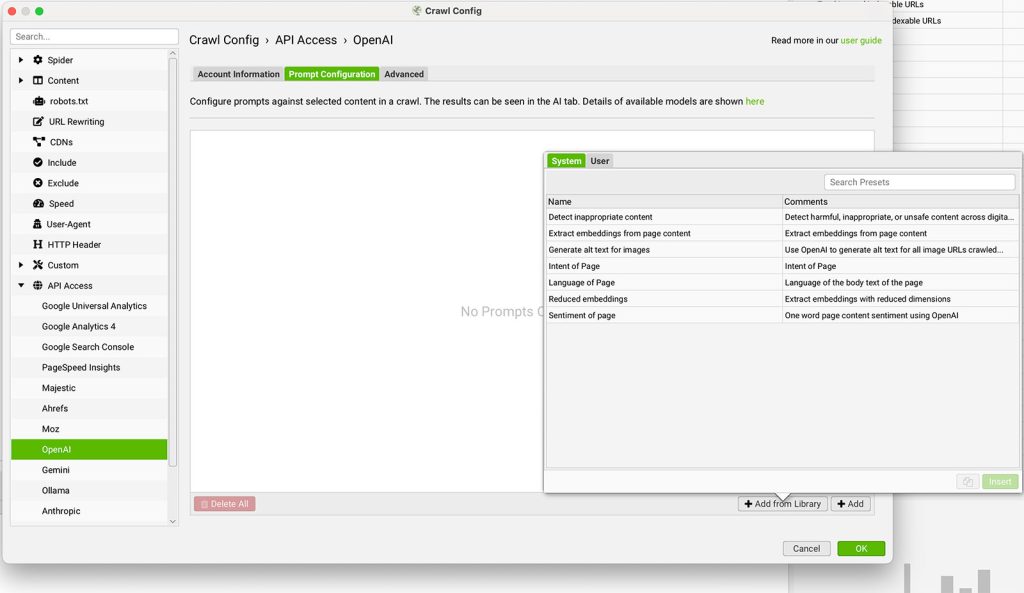Click the CDNs network icon
This screenshot has width=1024, height=593.
(x=39, y=142)
